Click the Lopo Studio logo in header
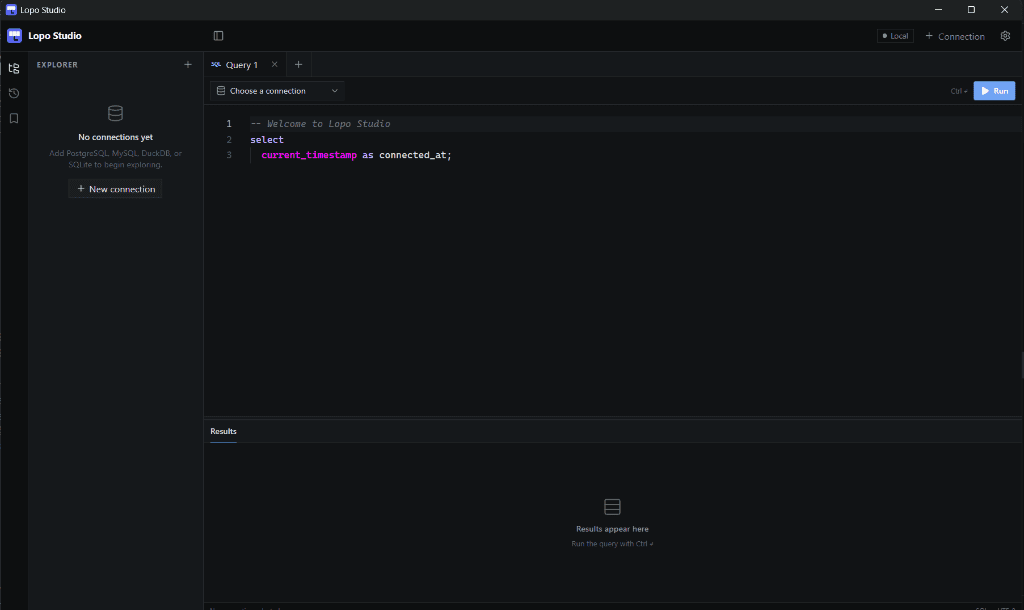1024x610 pixels. click(x=14, y=36)
